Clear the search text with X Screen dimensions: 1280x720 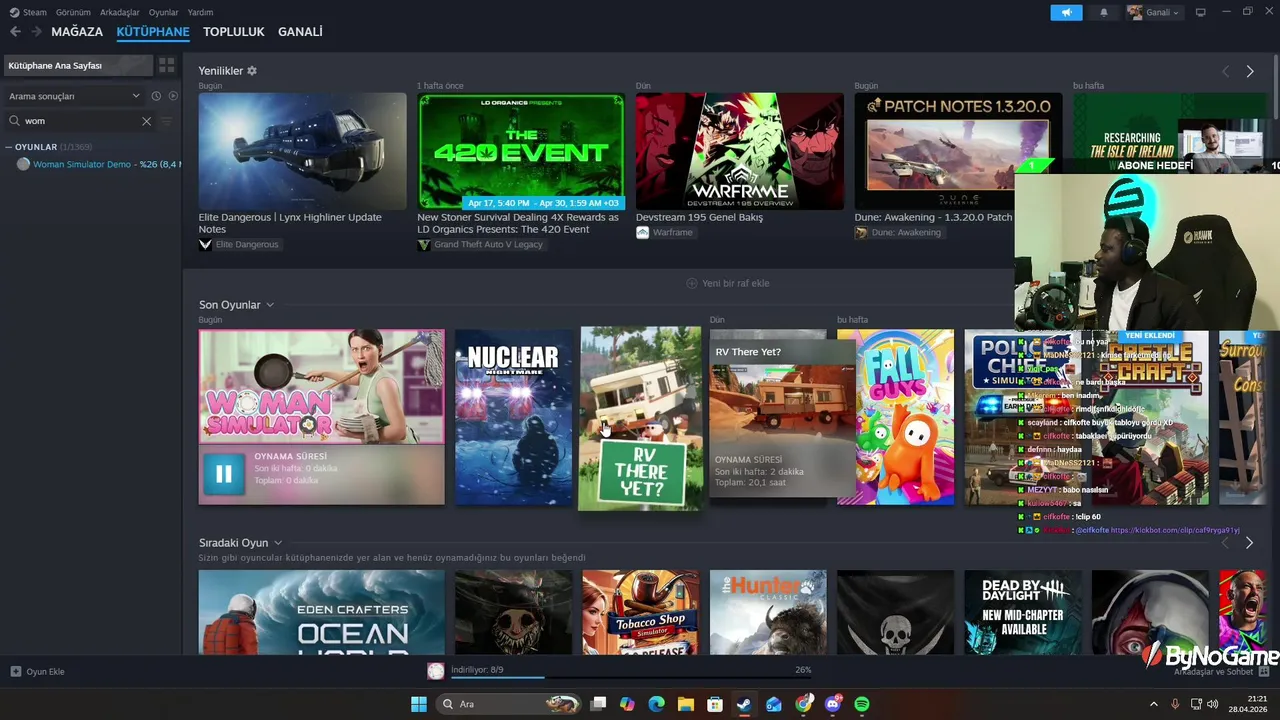(146, 121)
